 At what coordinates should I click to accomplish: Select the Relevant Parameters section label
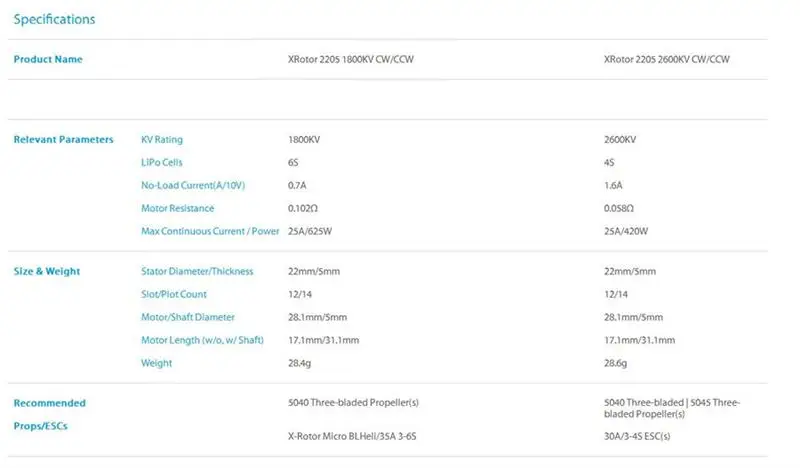[x=63, y=139]
